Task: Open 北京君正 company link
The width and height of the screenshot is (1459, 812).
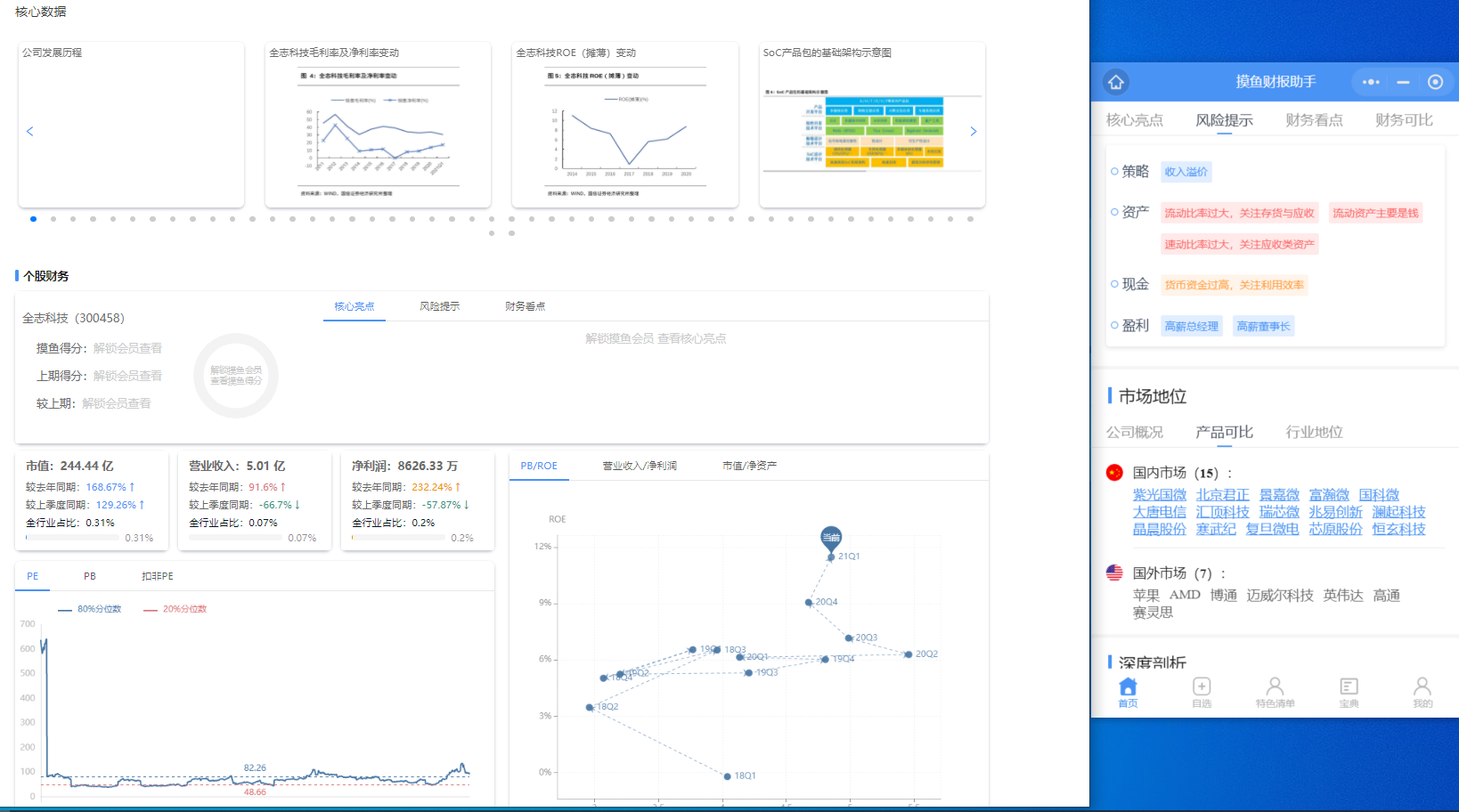Action: 1223,495
